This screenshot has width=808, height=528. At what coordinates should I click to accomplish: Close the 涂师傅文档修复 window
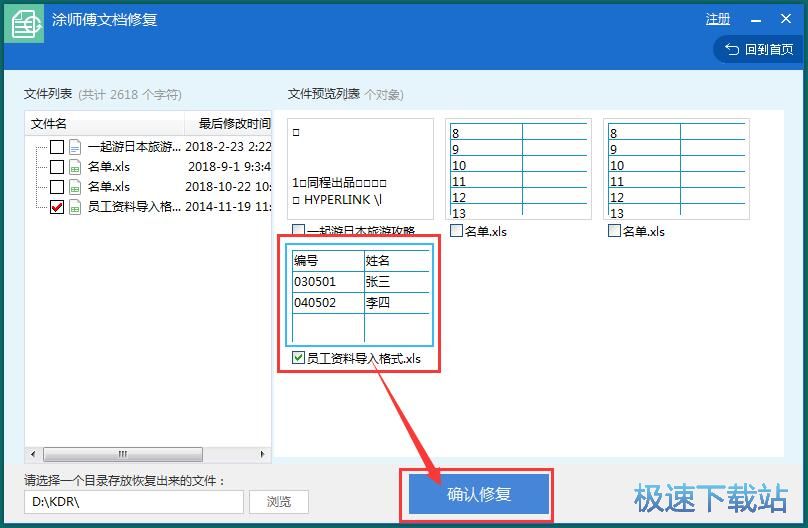pyautogui.click(x=786, y=19)
